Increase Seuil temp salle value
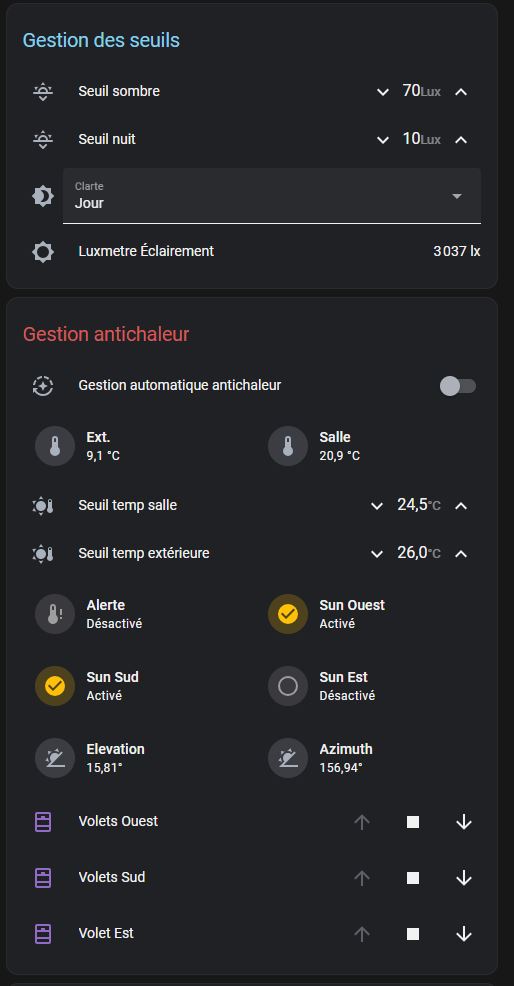Image resolution: width=514 pixels, height=986 pixels. click(x=461, y=506)
